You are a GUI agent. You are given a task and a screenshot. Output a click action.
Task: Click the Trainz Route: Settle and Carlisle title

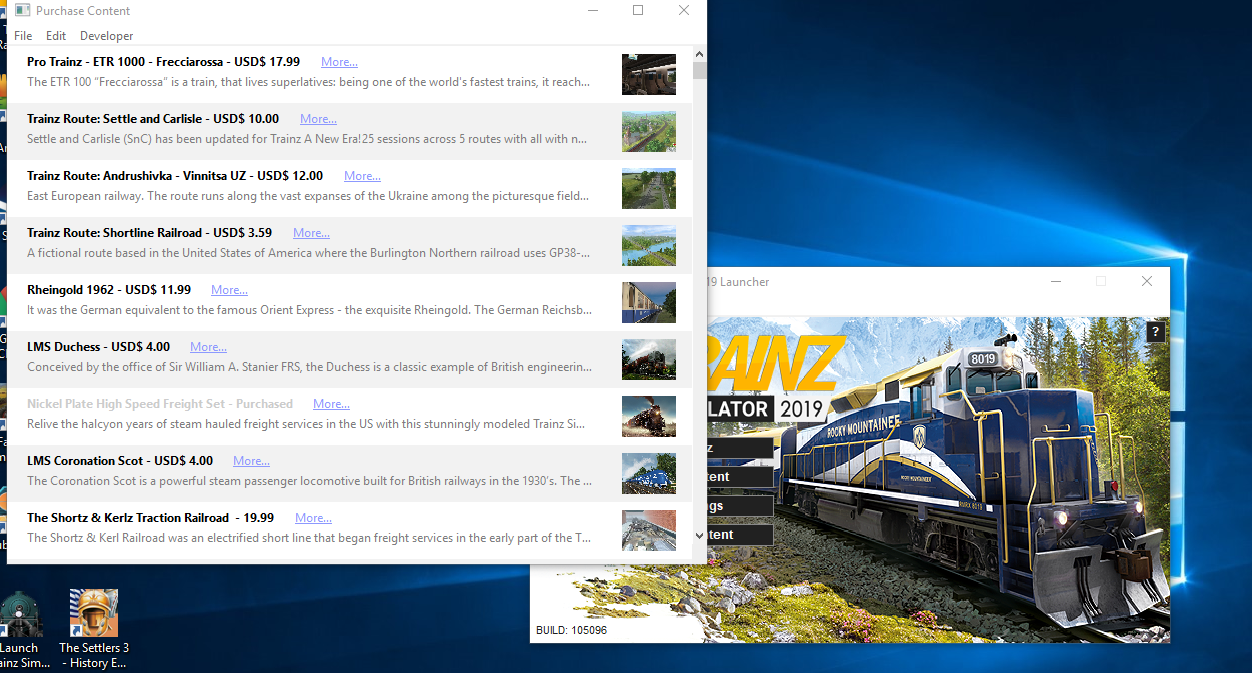[153, 119]
